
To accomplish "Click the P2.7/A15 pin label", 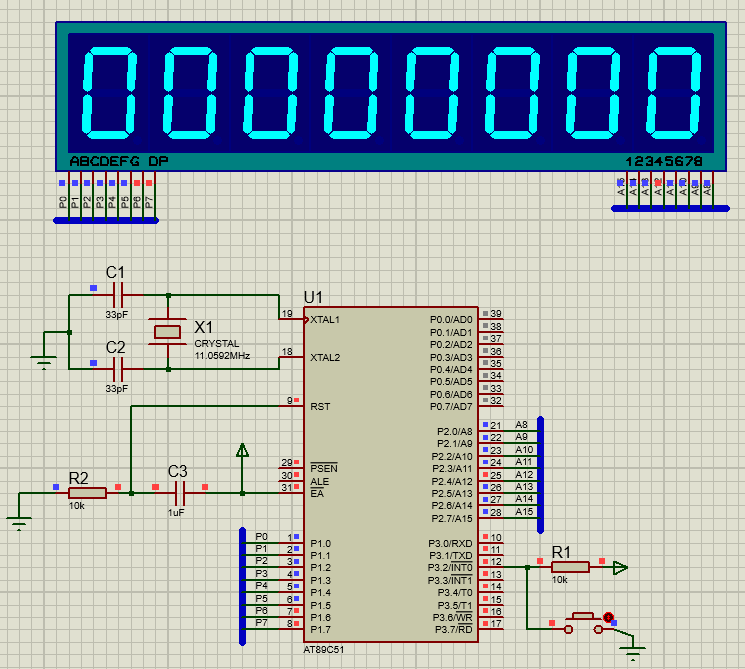I will pyautogui.click(x=452, y=518).
